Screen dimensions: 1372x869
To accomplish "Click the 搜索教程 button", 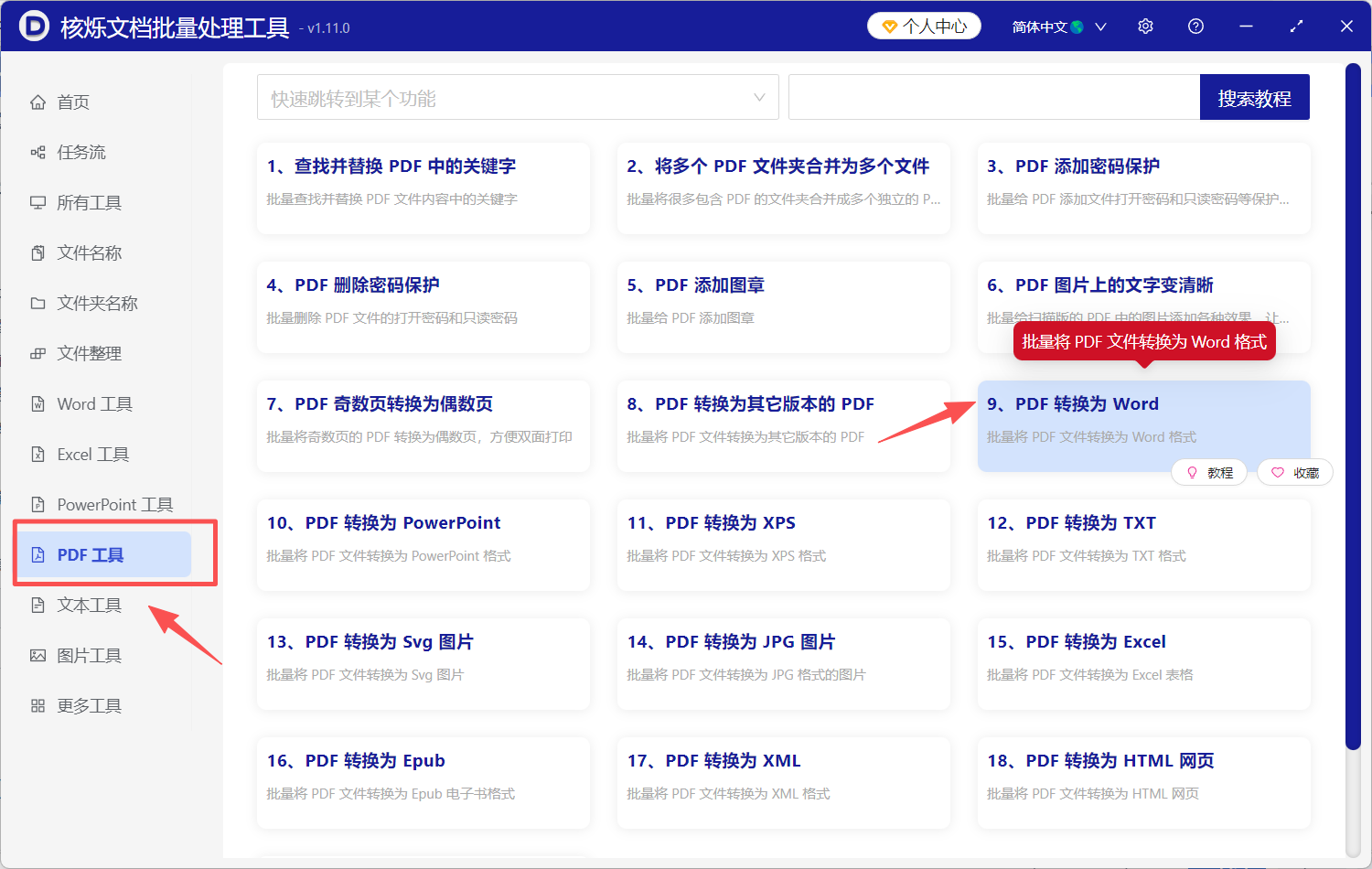I will click(1254, 96).
